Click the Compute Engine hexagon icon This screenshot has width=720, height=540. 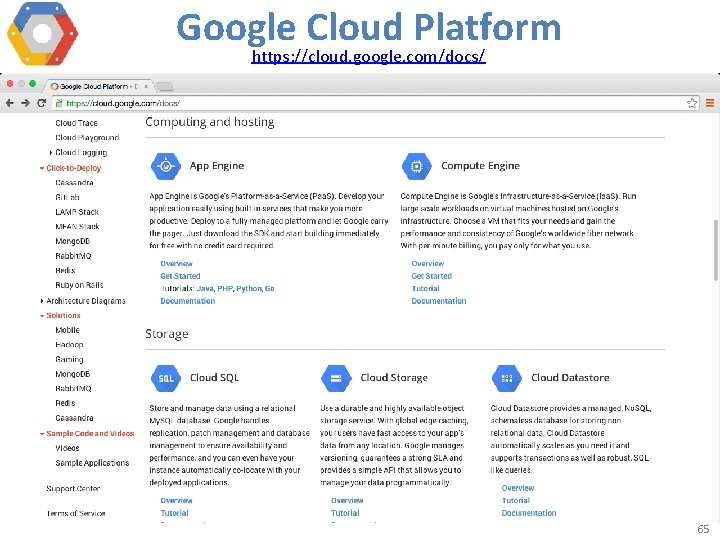[416, 166]
